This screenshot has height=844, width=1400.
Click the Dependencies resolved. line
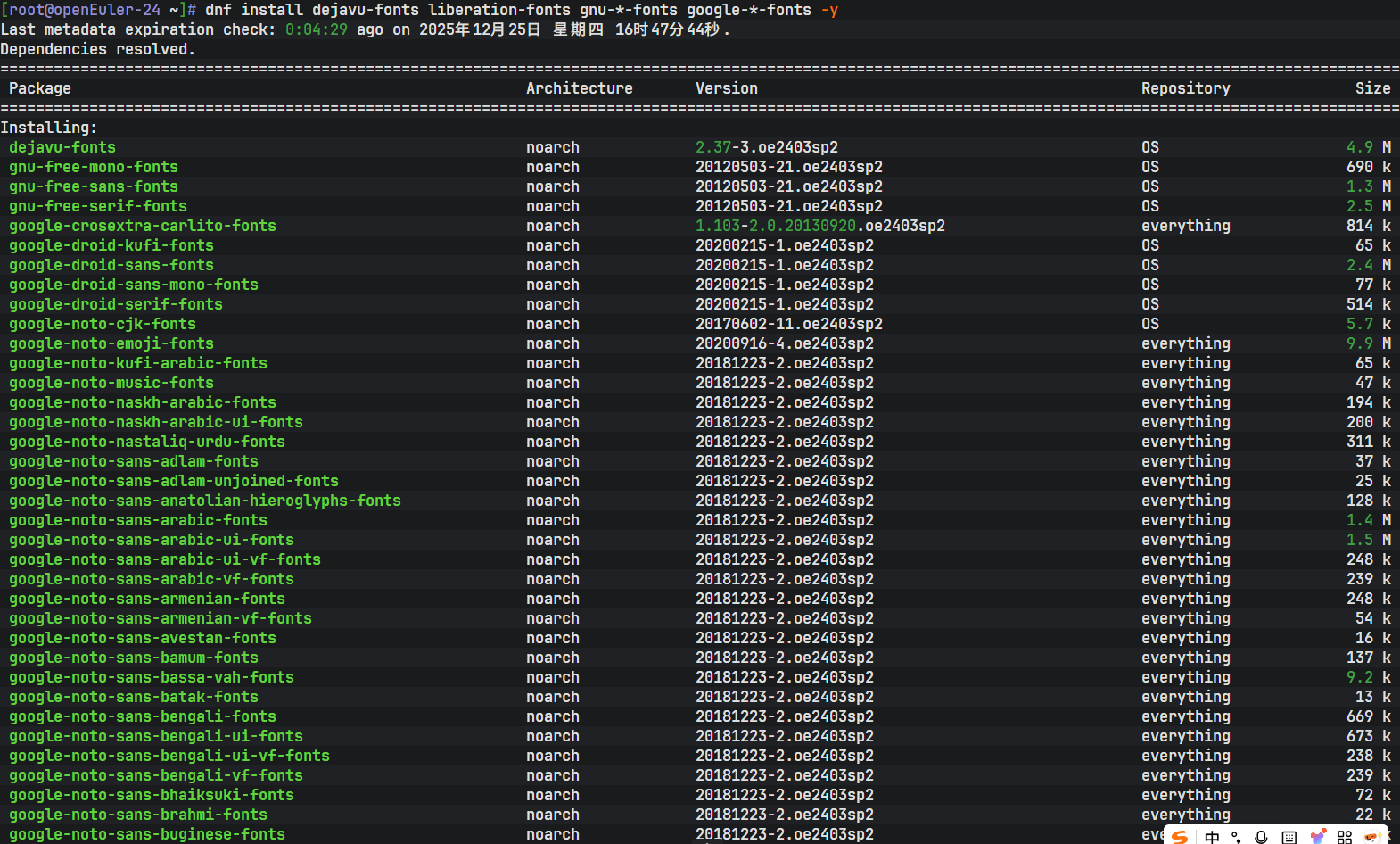98,49
